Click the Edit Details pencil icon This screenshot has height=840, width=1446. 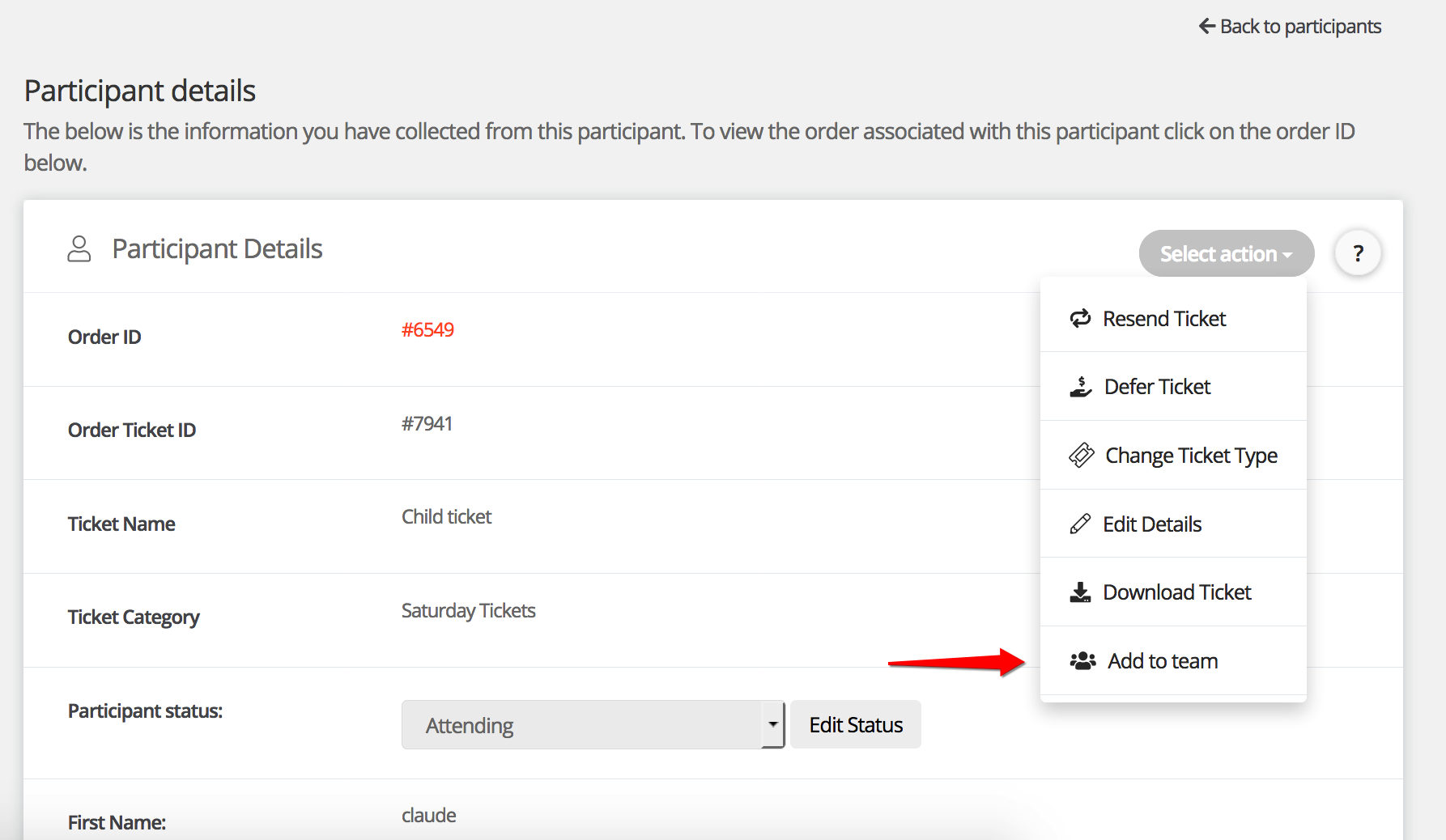tap(1080, 524)
